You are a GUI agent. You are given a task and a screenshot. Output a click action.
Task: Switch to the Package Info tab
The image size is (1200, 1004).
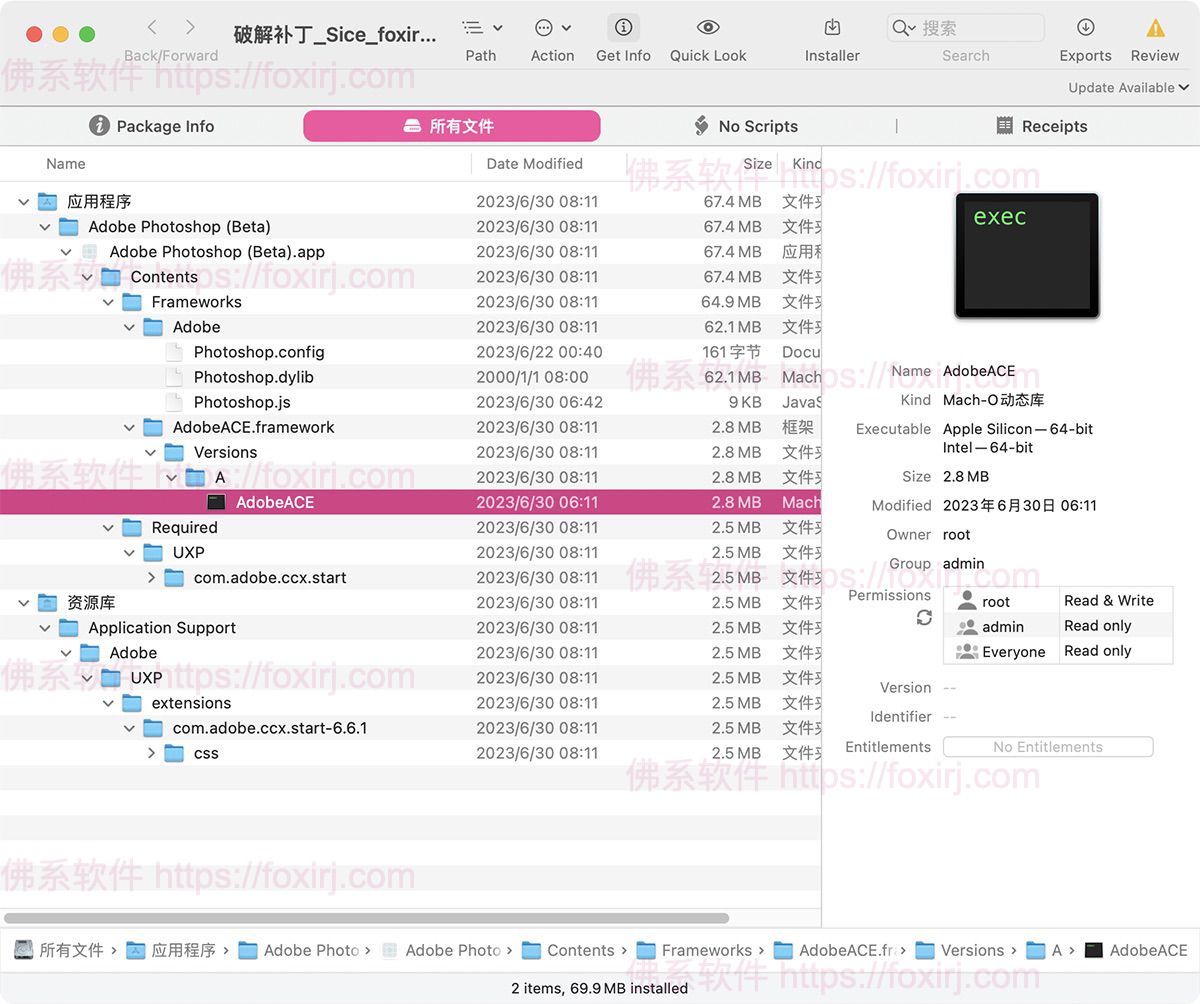[x=151, y=126]
